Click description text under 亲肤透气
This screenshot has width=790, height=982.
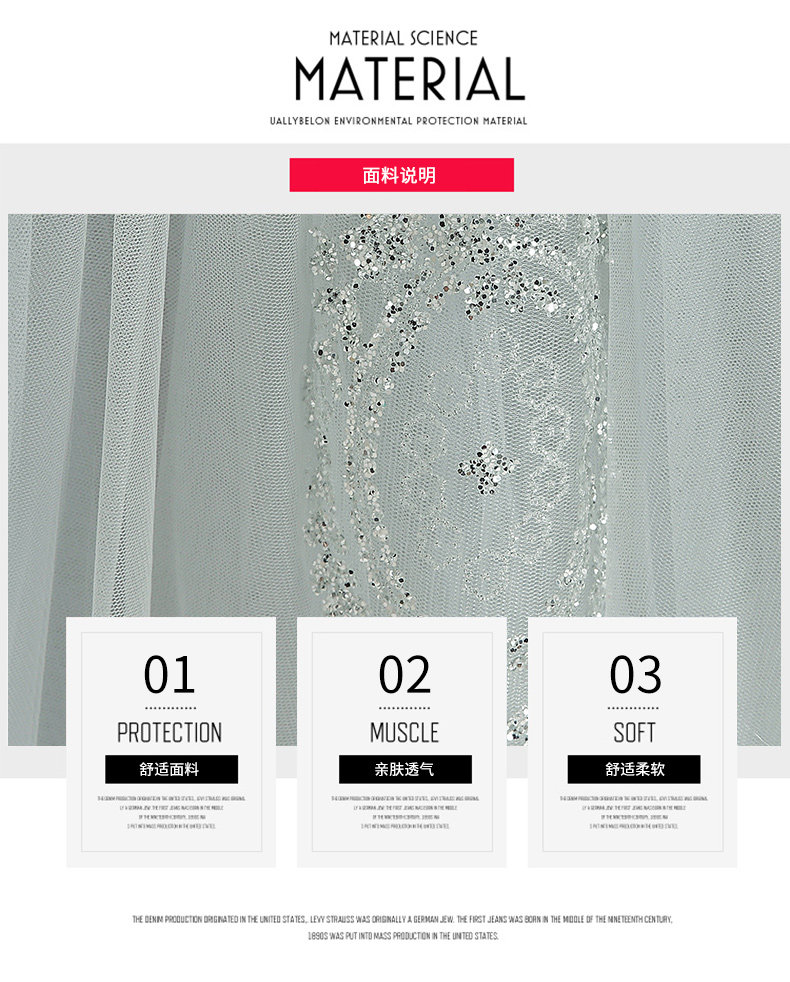pyautogui.click(x=405, y=812)
